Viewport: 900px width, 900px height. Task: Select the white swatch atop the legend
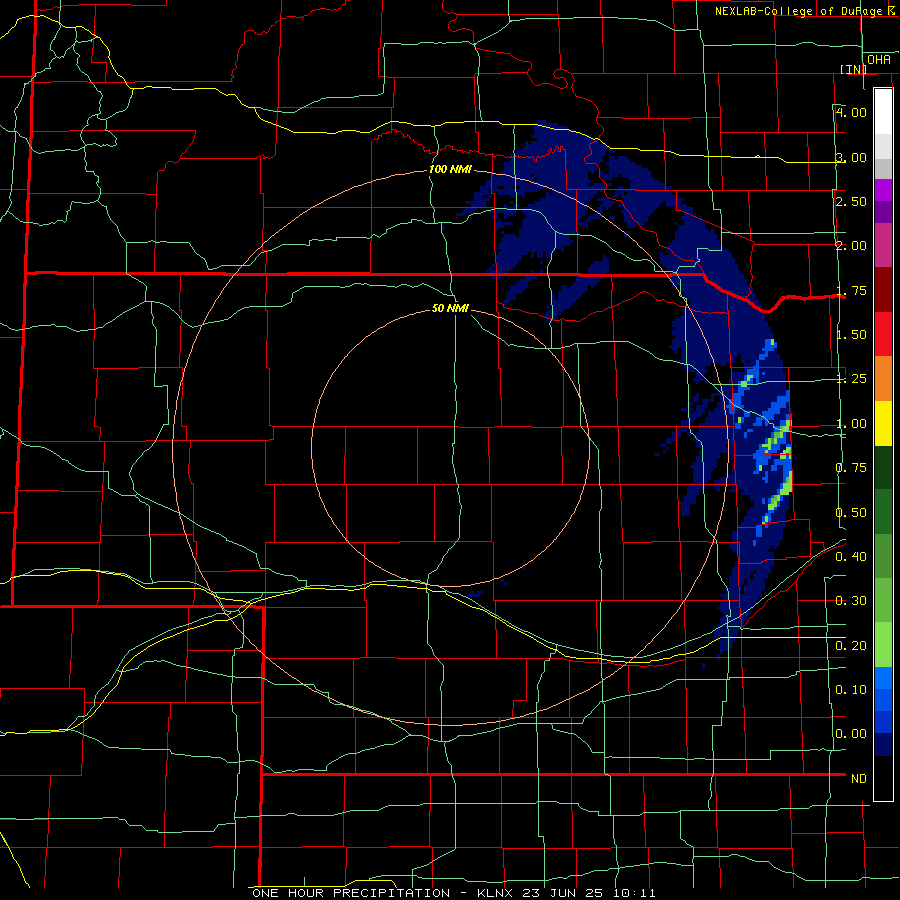point(883,112)
